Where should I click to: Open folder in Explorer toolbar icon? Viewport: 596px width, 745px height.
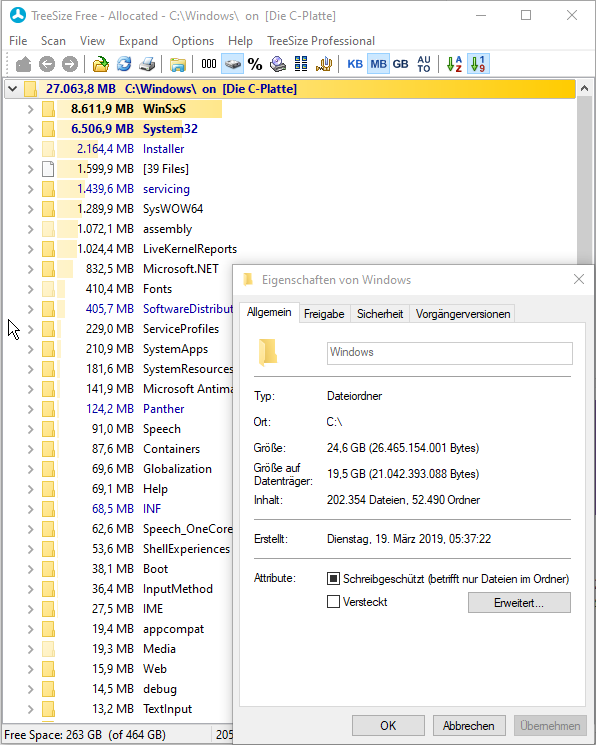(x=177, y=64)
